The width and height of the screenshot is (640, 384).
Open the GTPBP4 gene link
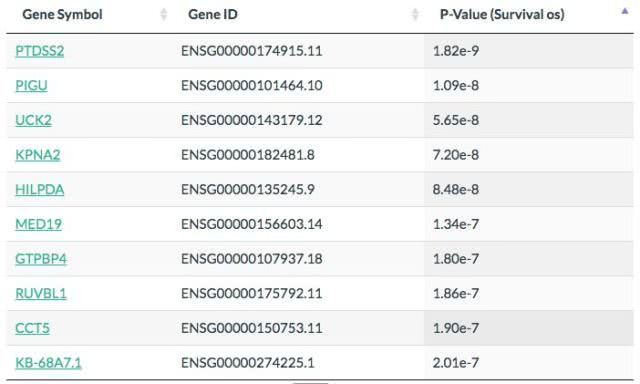41,259
